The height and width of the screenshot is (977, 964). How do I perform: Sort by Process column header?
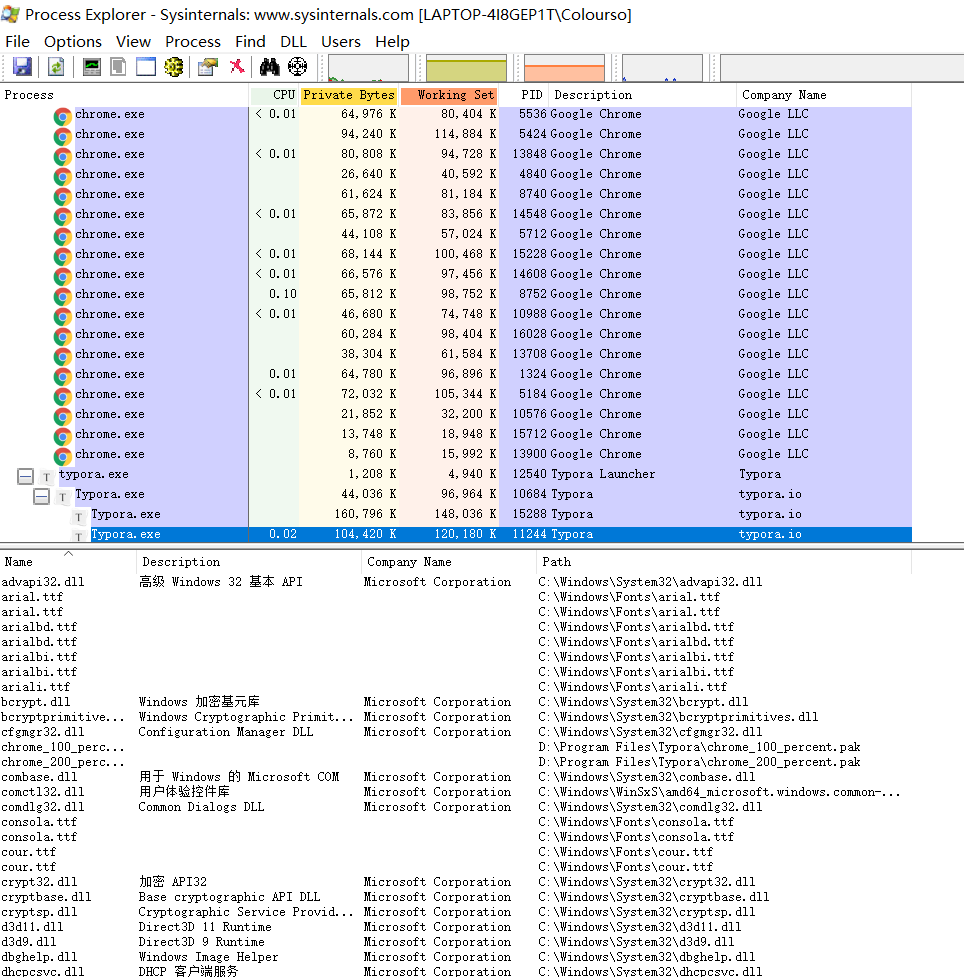pyautogui.click(x=124, y=95)
